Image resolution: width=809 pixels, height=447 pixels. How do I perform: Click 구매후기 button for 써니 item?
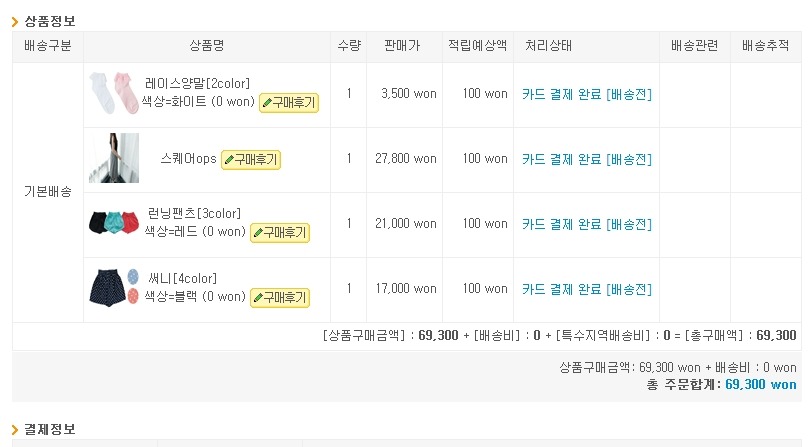click(x=280, y=297)
